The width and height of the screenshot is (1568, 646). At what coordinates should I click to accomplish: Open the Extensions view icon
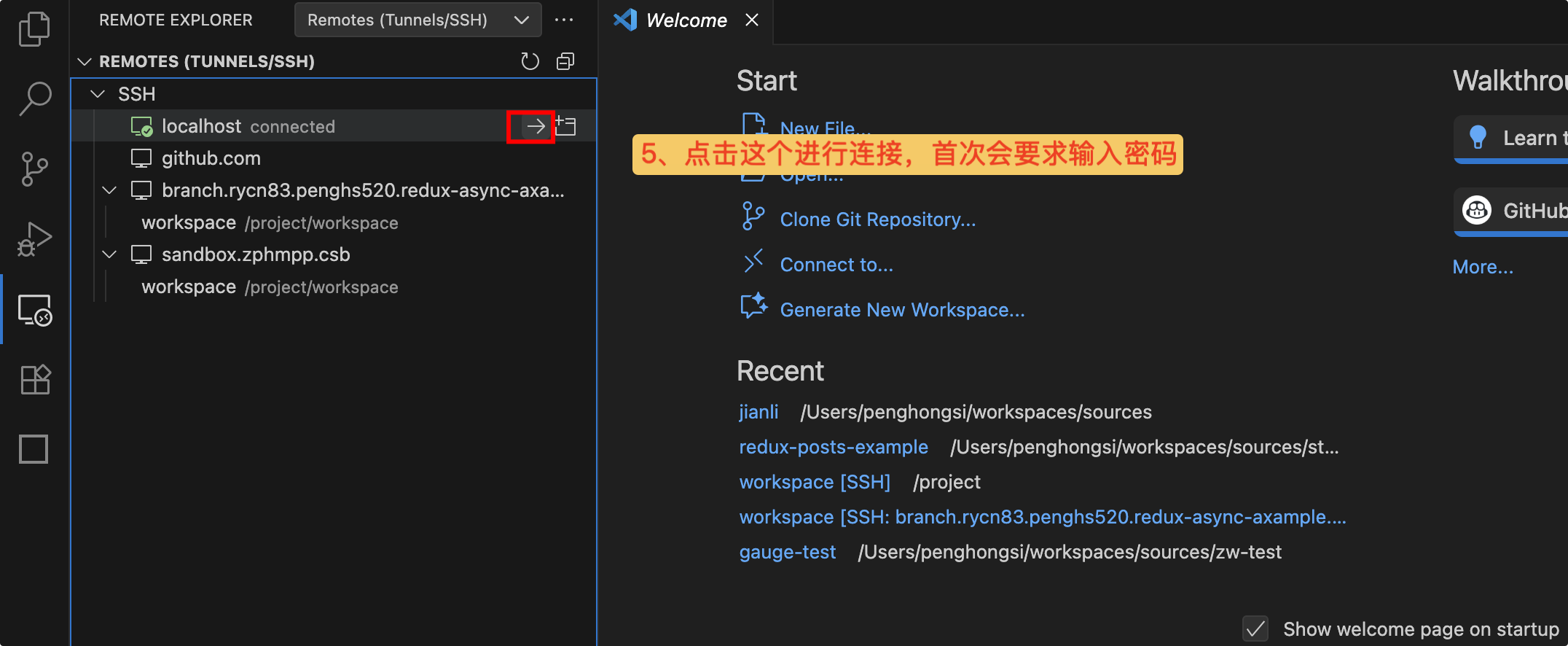(34, 380)
